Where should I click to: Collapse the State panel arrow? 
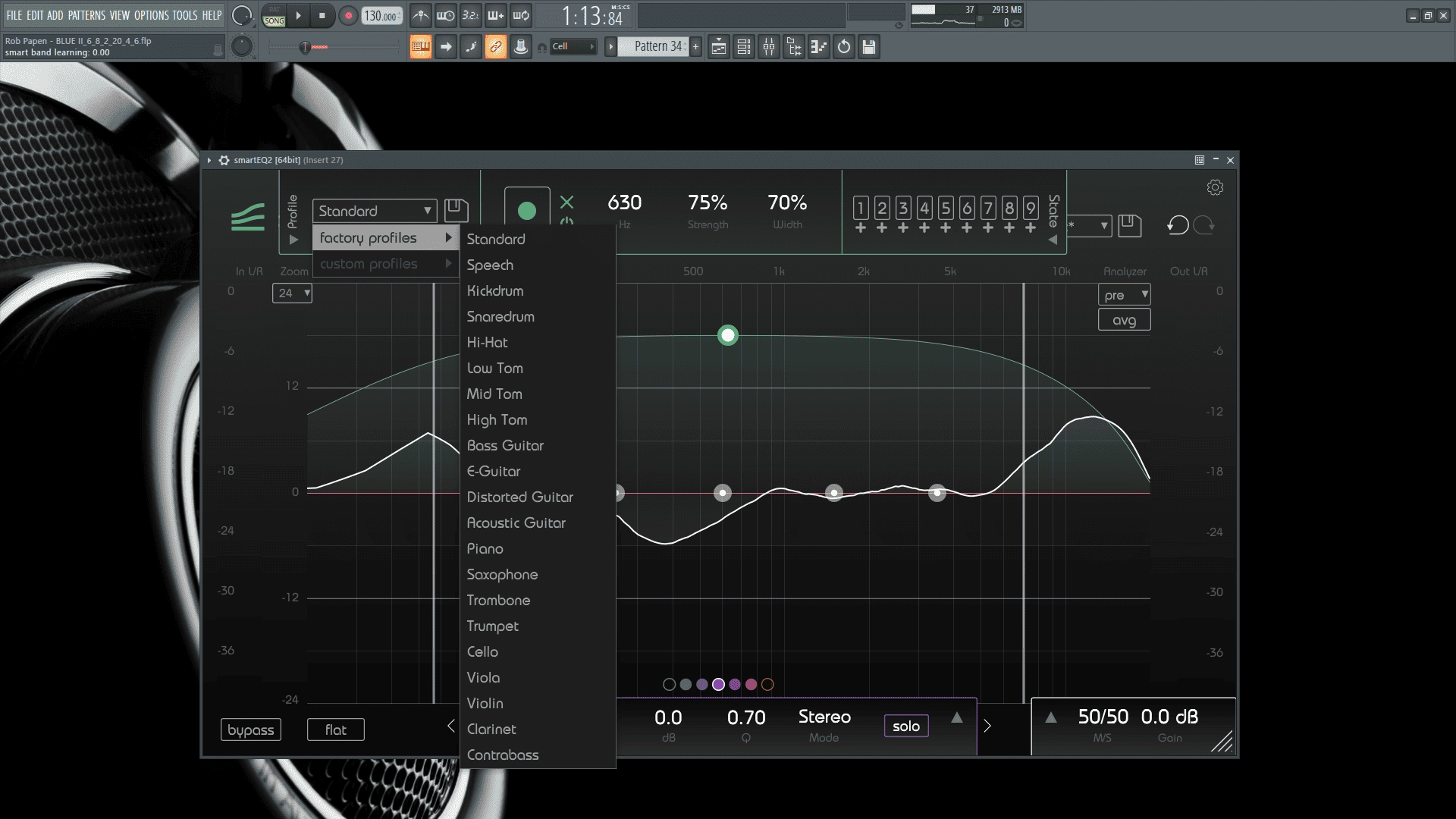(1053, 240)
